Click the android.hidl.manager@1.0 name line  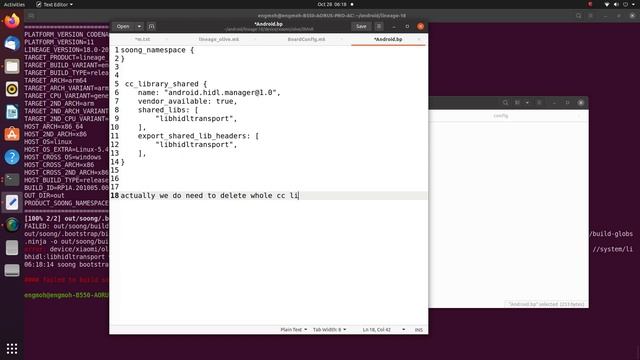click(209, 93)
